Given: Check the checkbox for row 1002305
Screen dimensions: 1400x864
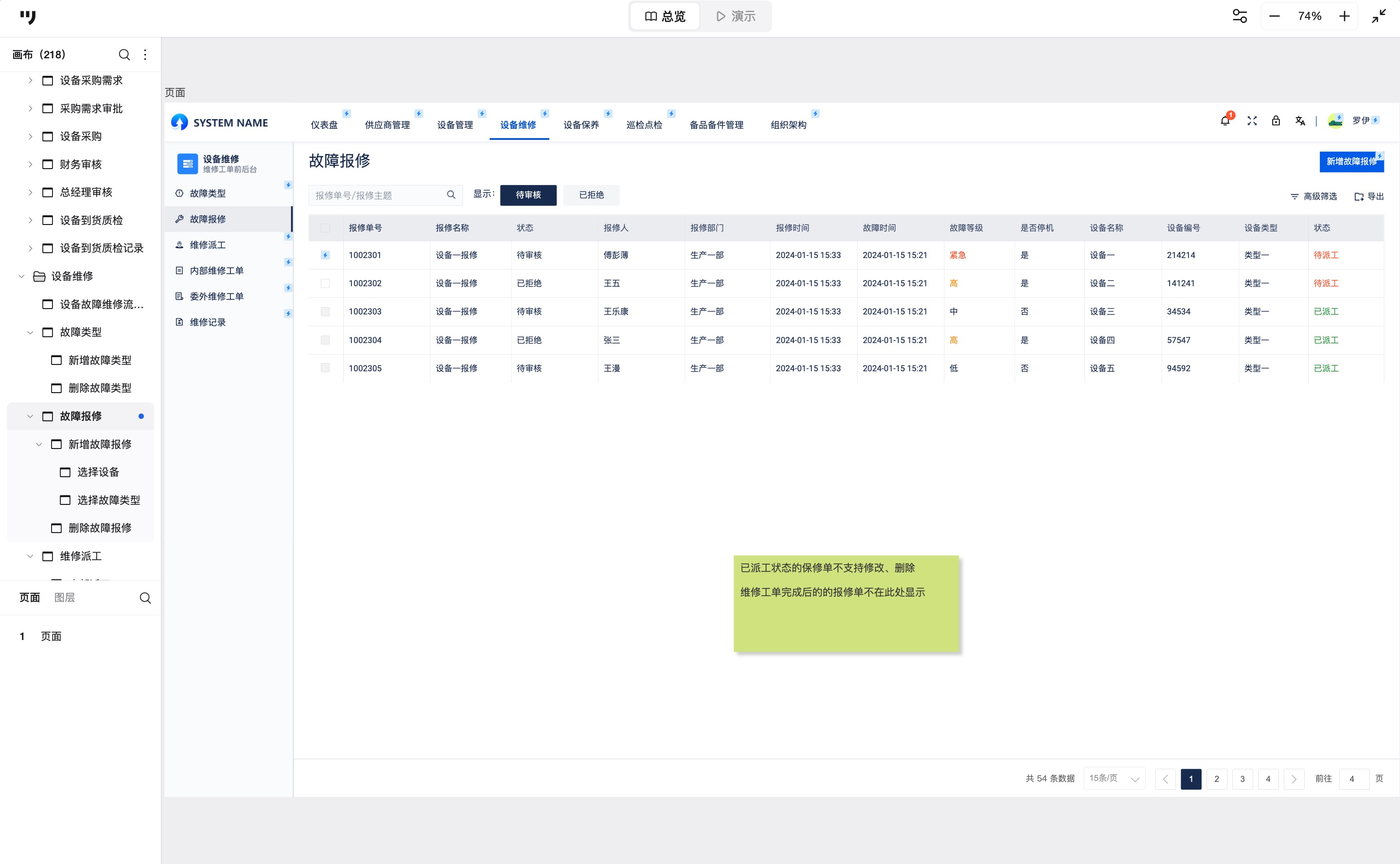Looking at the screenshot, I should (x=325, y=368).
